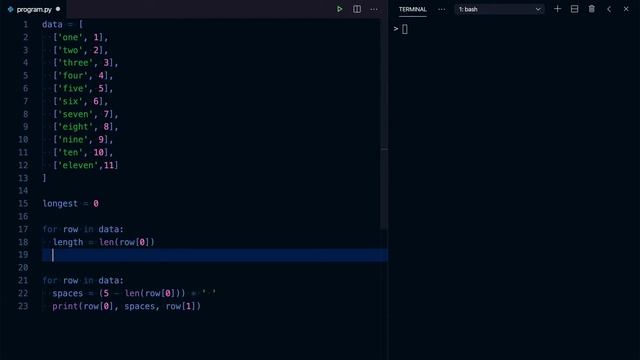Click the 'four' string on line 5
Screen dimensions: 640x360
[x=73, y=76]
